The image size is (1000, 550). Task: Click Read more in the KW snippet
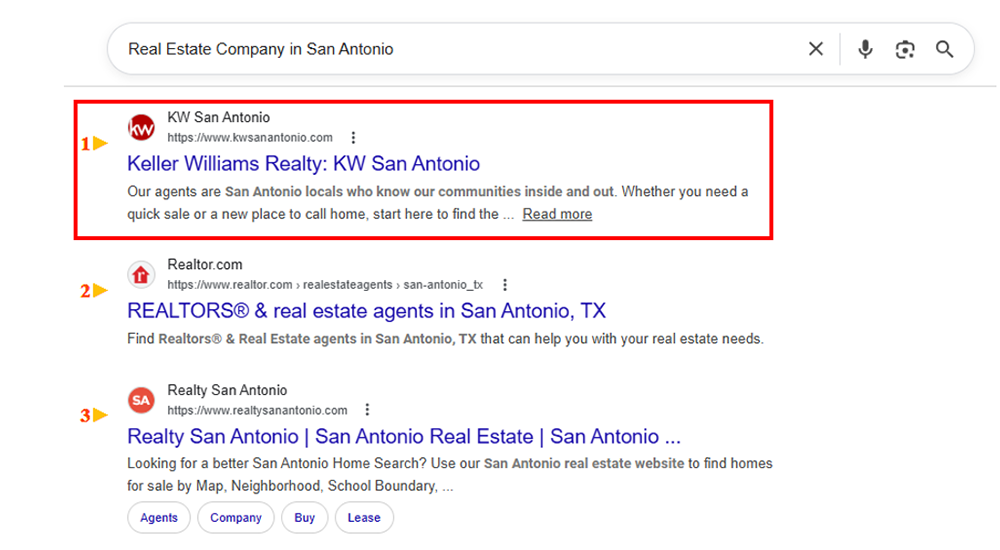(x=557, y=214)
